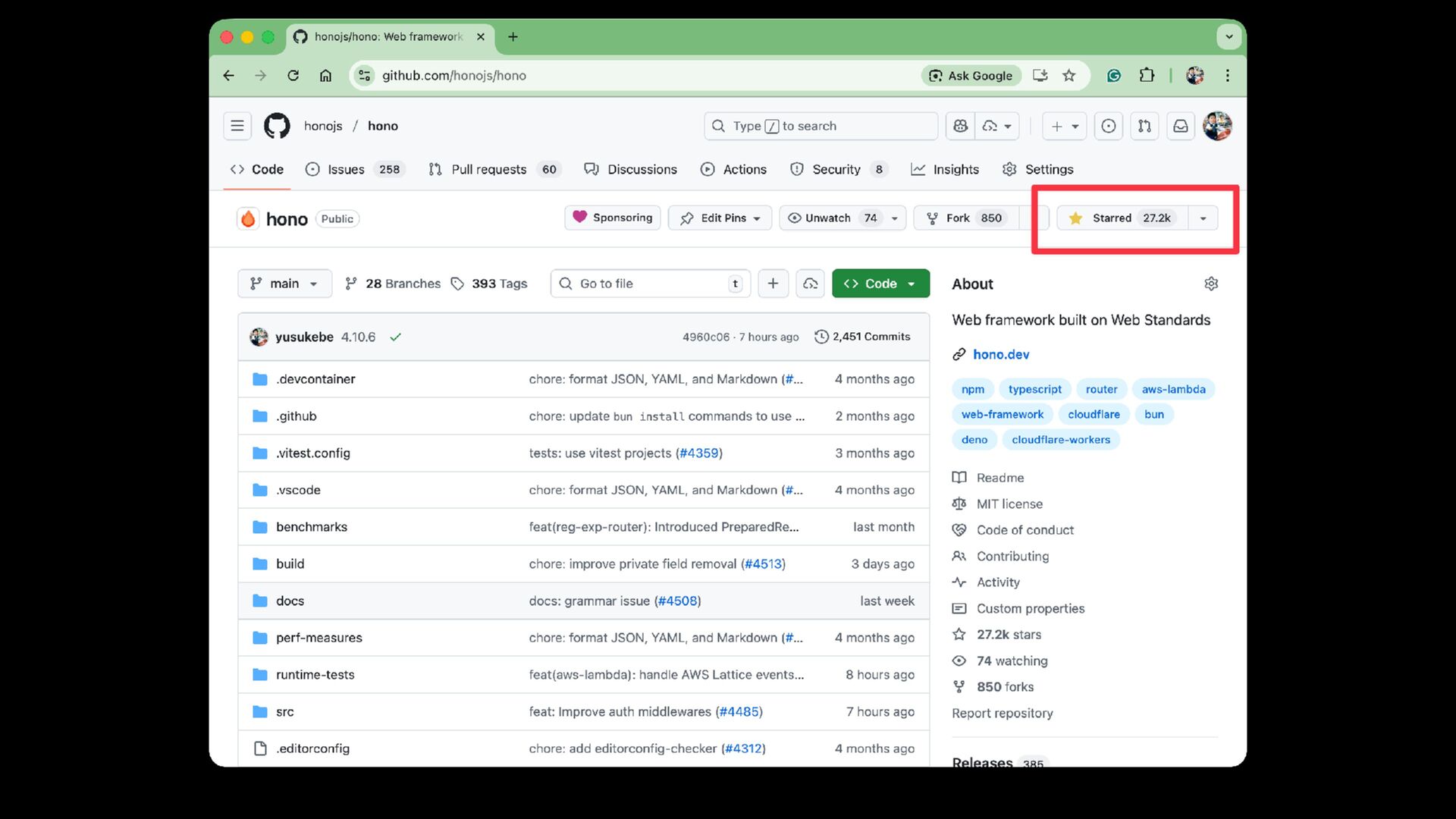Switch to the Pull requests tab
This screenshot has height=819, width=1456.
[x=488, y=169]
